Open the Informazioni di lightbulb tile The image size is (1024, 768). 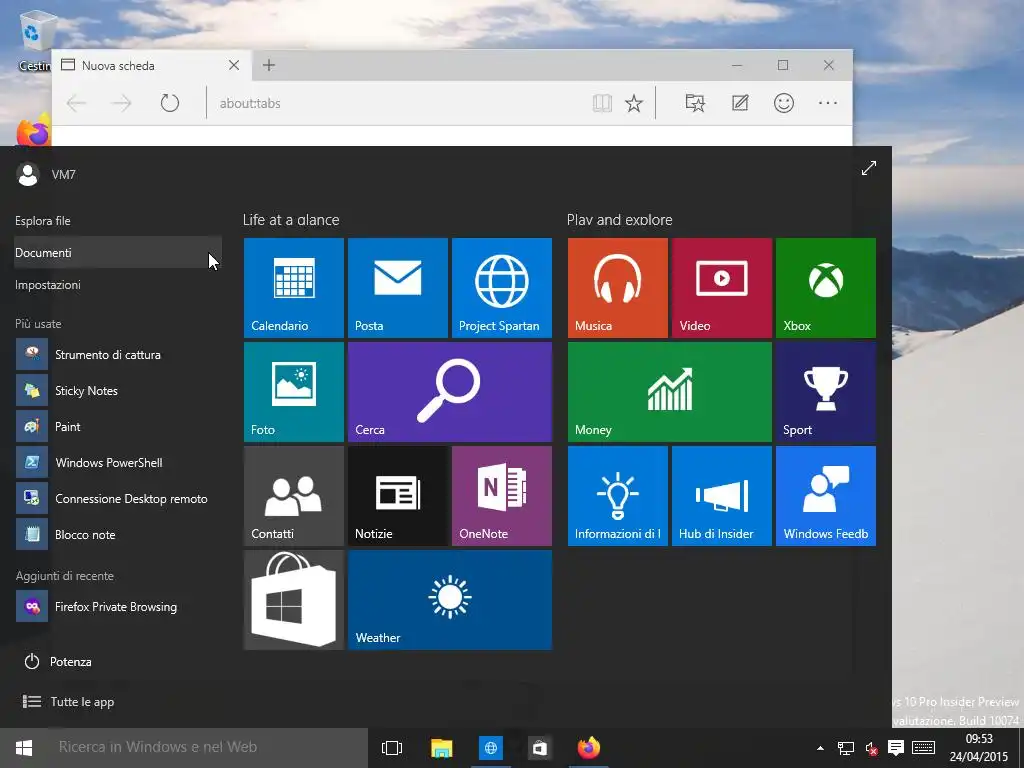[x=618, y=496]
